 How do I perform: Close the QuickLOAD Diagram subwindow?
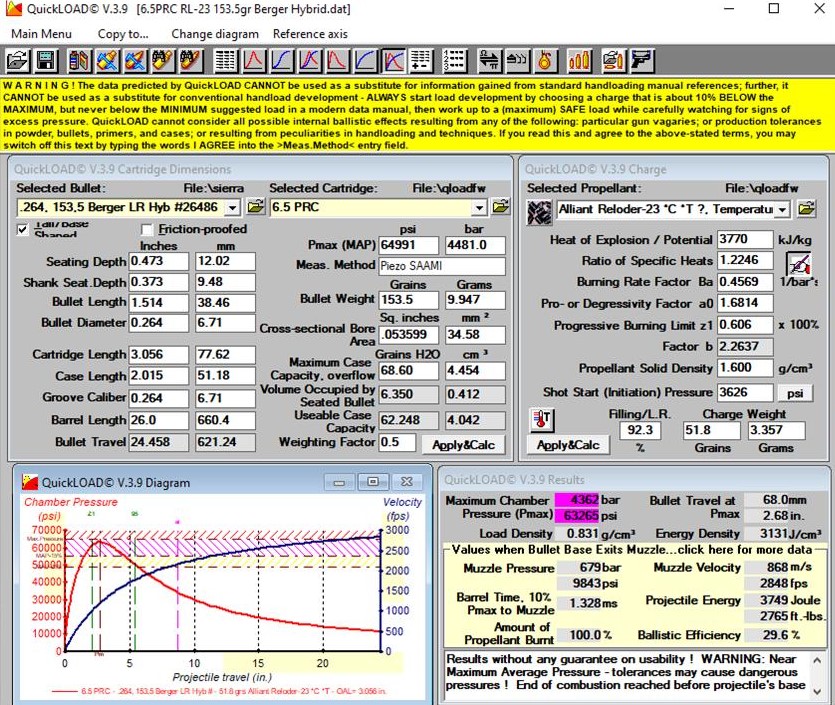click(x=407, y=482)
